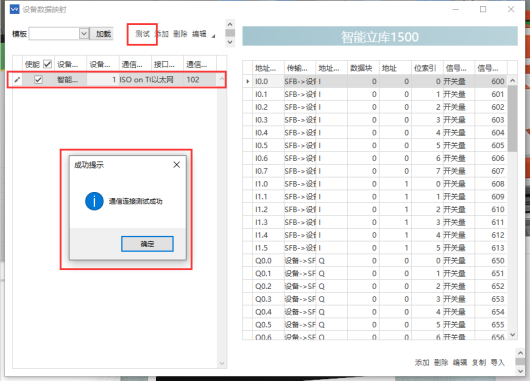The height and width of the screenshot is (381, 530).
Task: Click the 设备数据映射 window app icon
Action: pos(15,9)
